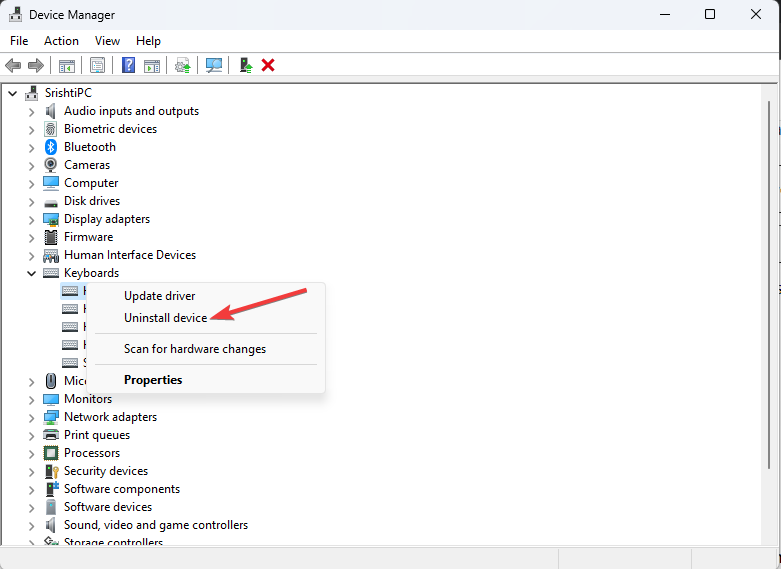Viewport: 781px width, 569px height.
Task: Expand the Bluetooth category chevron
Action: tap(31, 148)
